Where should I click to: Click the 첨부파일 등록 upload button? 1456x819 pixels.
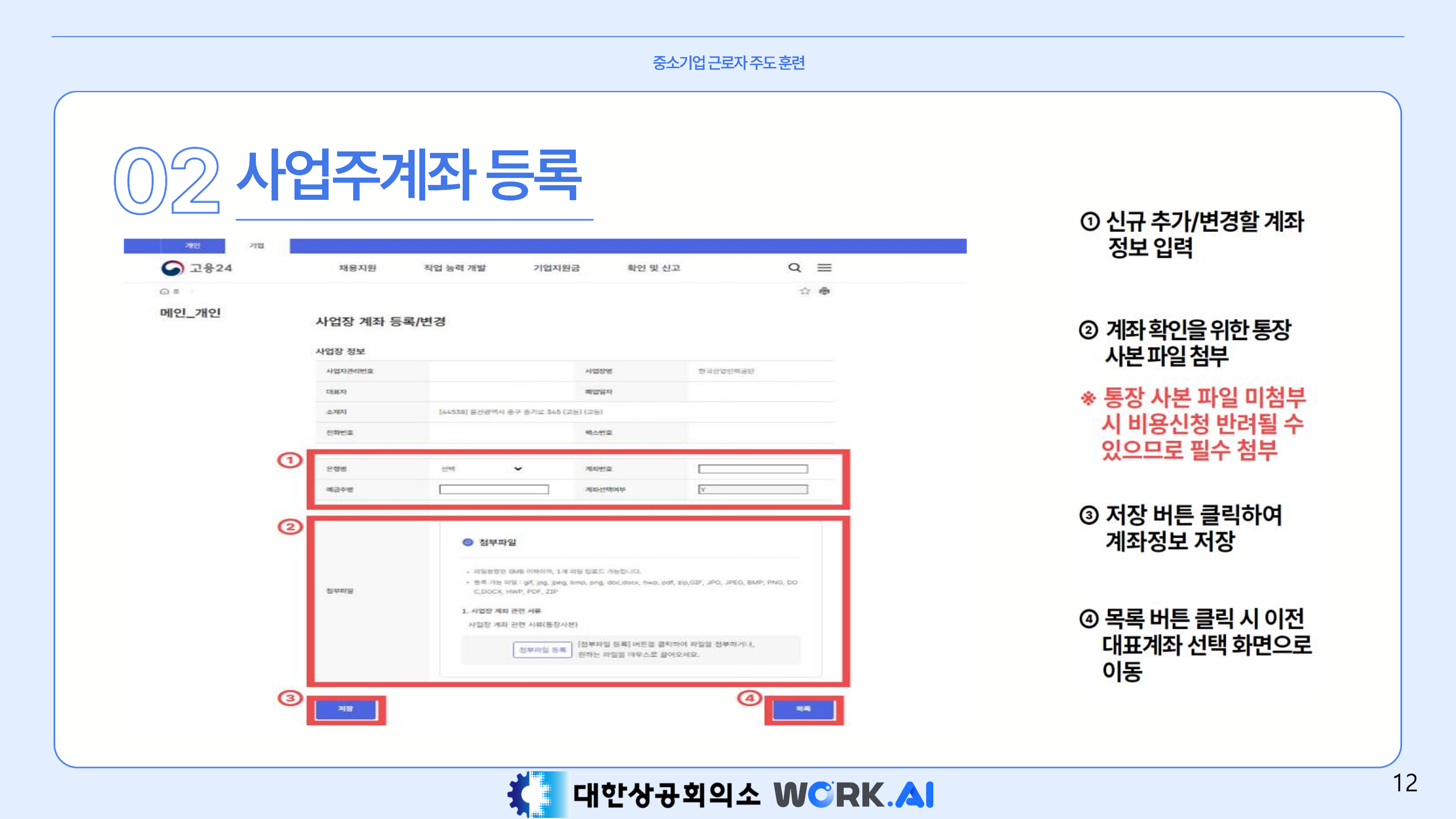(542, 650)
